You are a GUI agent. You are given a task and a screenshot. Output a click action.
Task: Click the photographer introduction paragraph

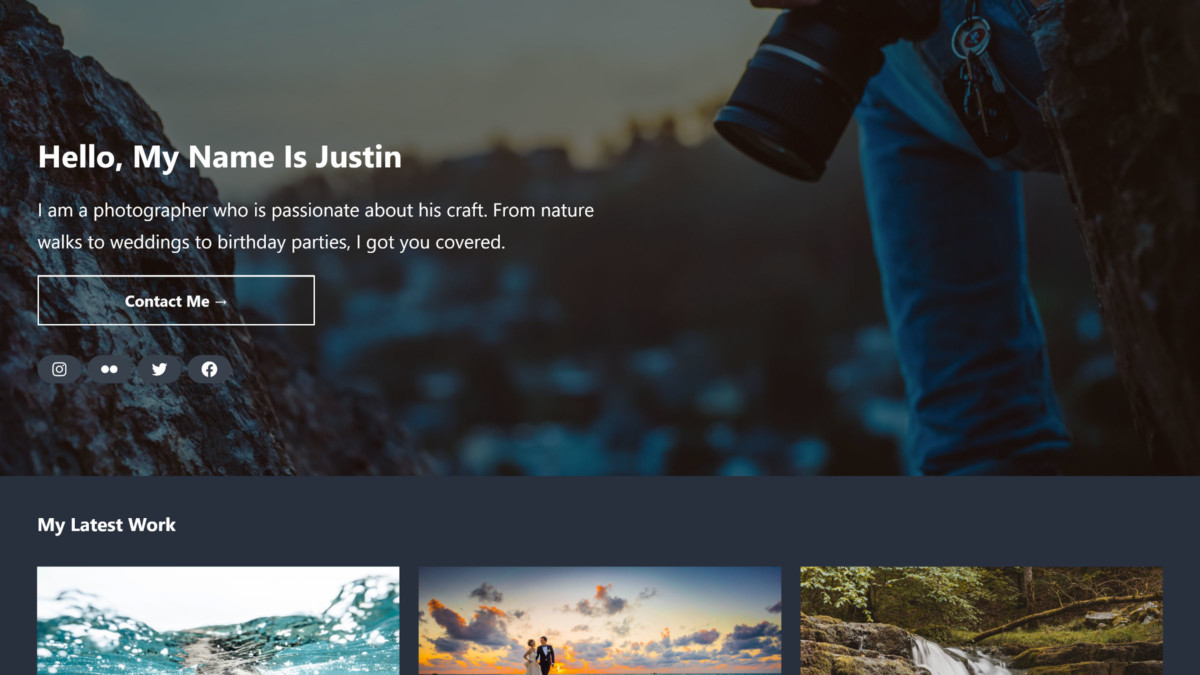pyautogui.click(x=316, y=226)
